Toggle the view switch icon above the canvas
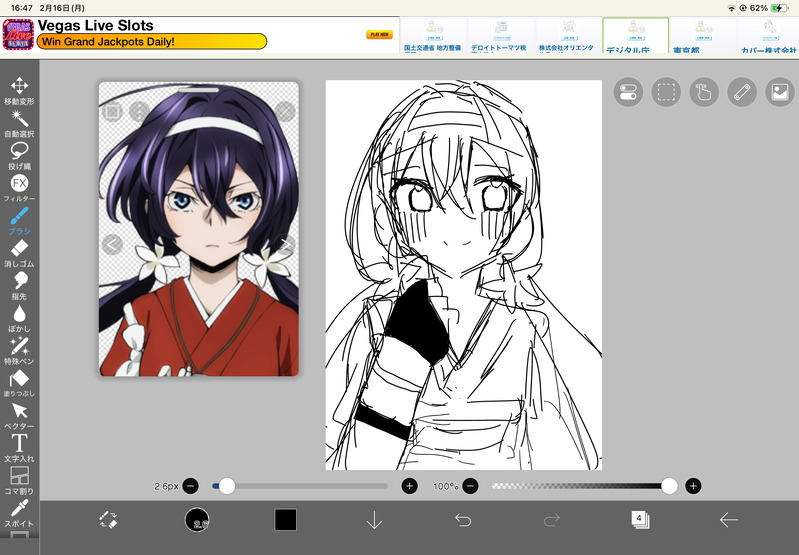Image resolution: width=799 pixels, height=555 pixels. point(628,92)
